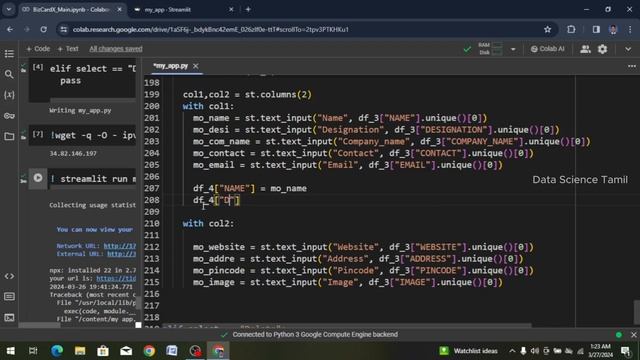Add a new Code cell
640x360 pixels.
click(38, 49)
